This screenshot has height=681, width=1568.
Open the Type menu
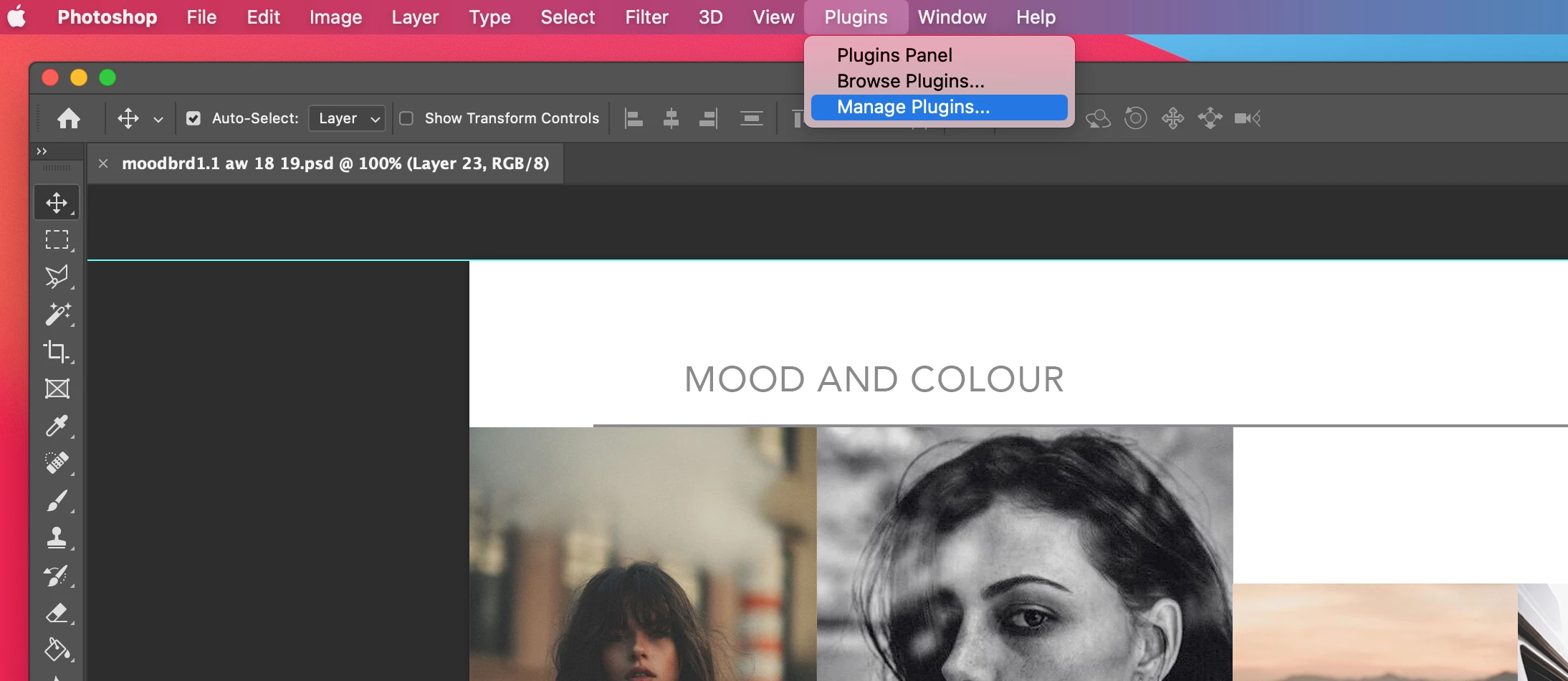489,17
